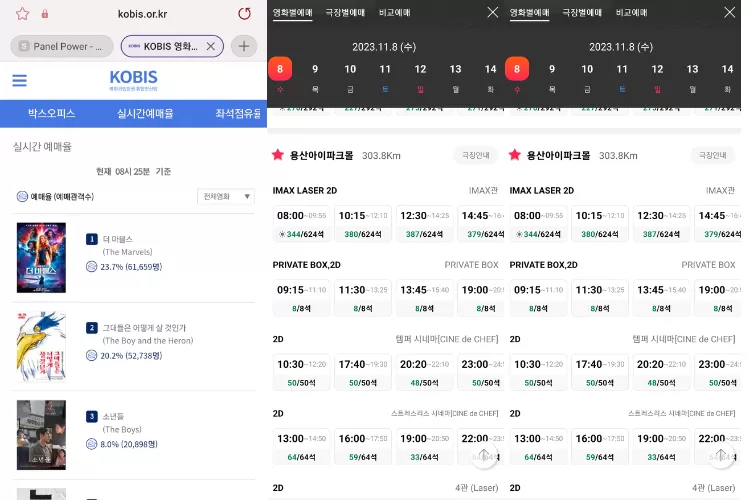
Task: Click the 예매율 (예매관객수) icon label
Action: pyautogui.click(x=55, y=197)
